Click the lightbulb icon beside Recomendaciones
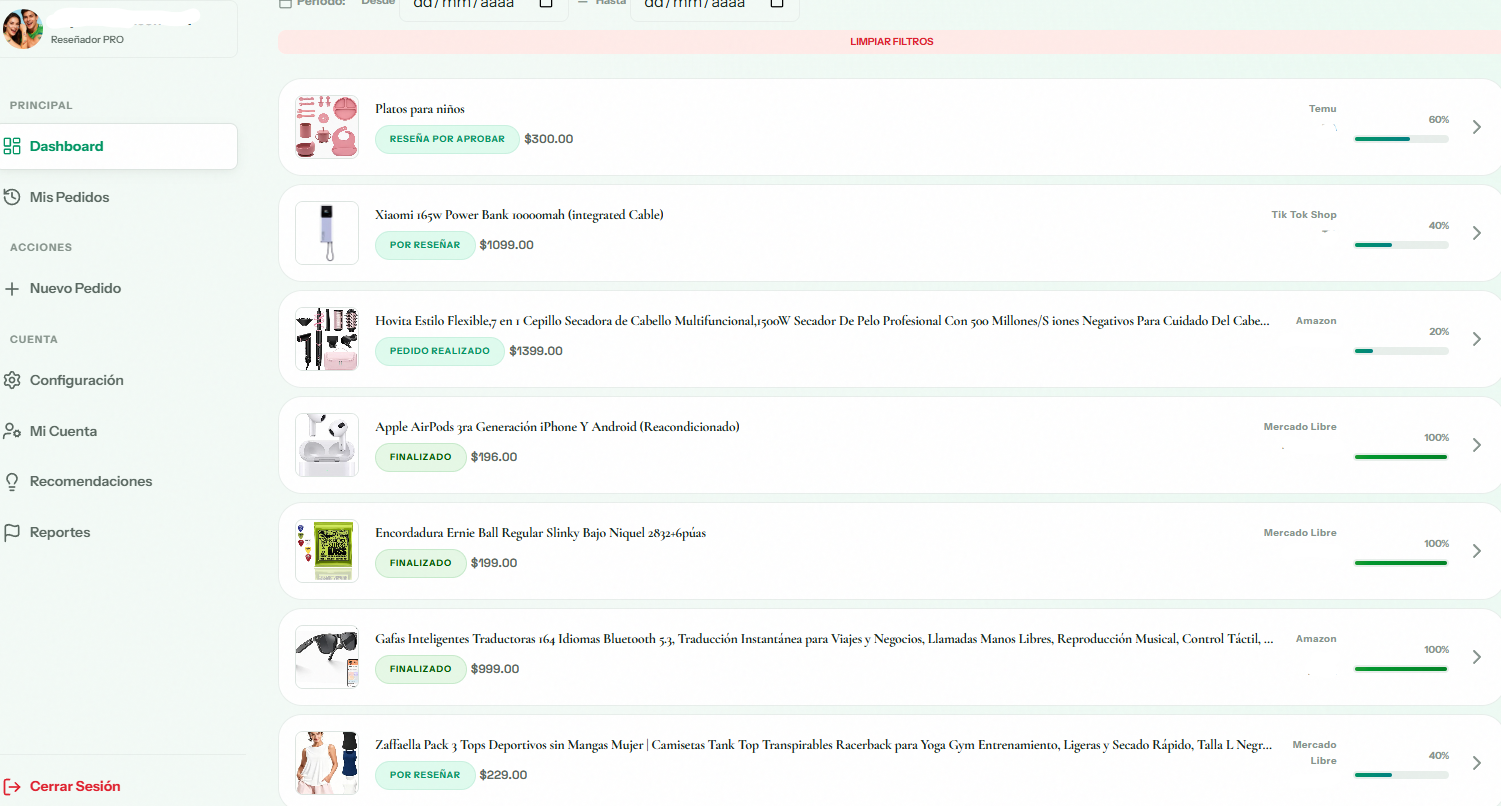Viewport: 1501px width, 806px height. pos(12,481)
